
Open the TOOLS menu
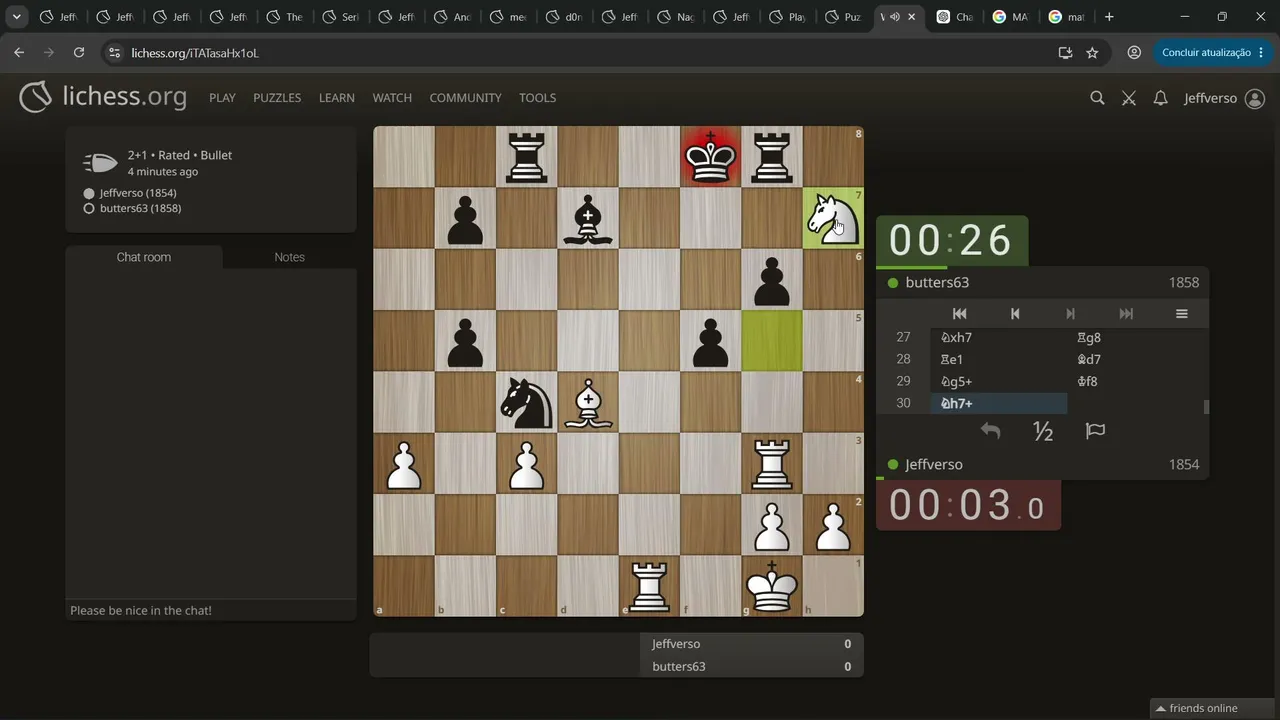[x=537, y=98]
